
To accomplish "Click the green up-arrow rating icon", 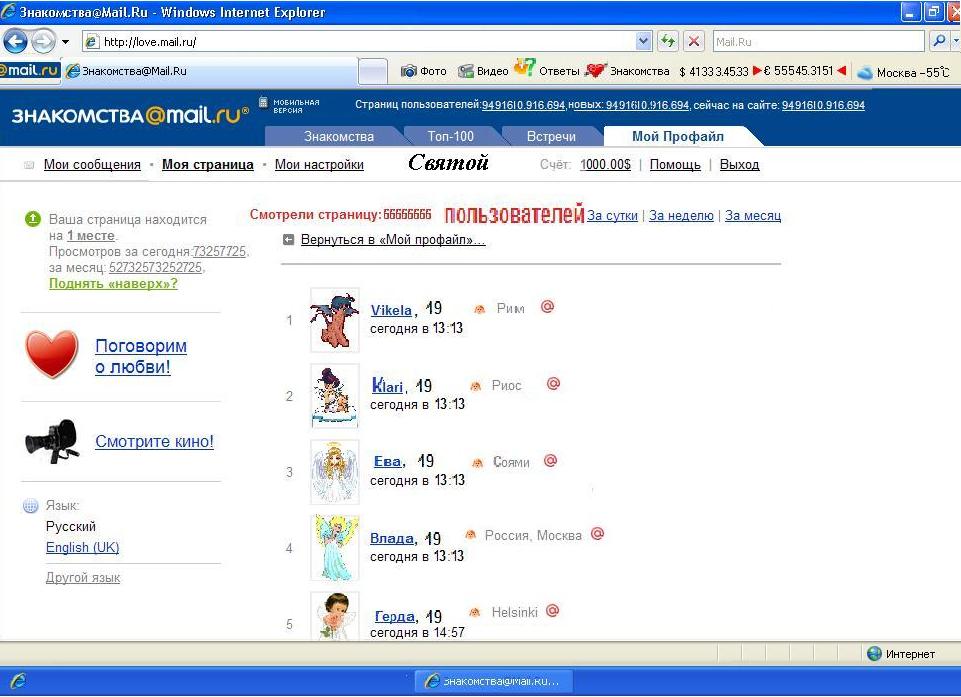I will pos(33,219).
